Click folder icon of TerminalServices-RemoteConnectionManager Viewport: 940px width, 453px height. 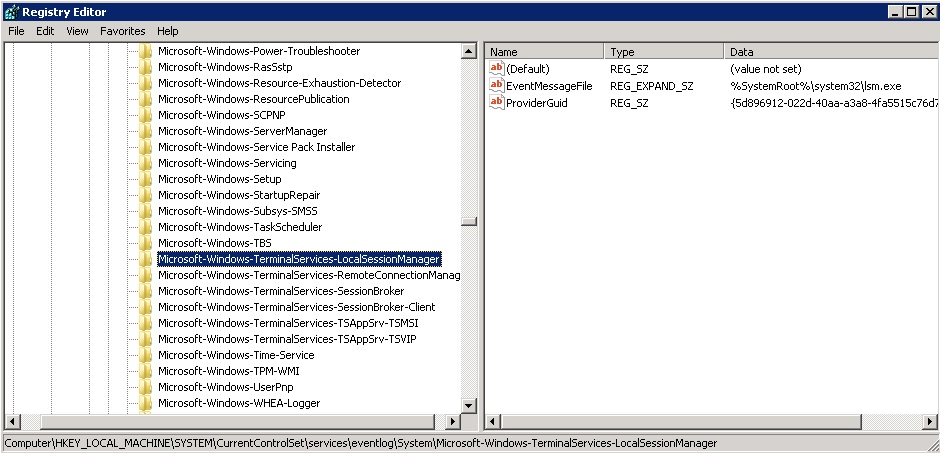(x=145, y=275)
